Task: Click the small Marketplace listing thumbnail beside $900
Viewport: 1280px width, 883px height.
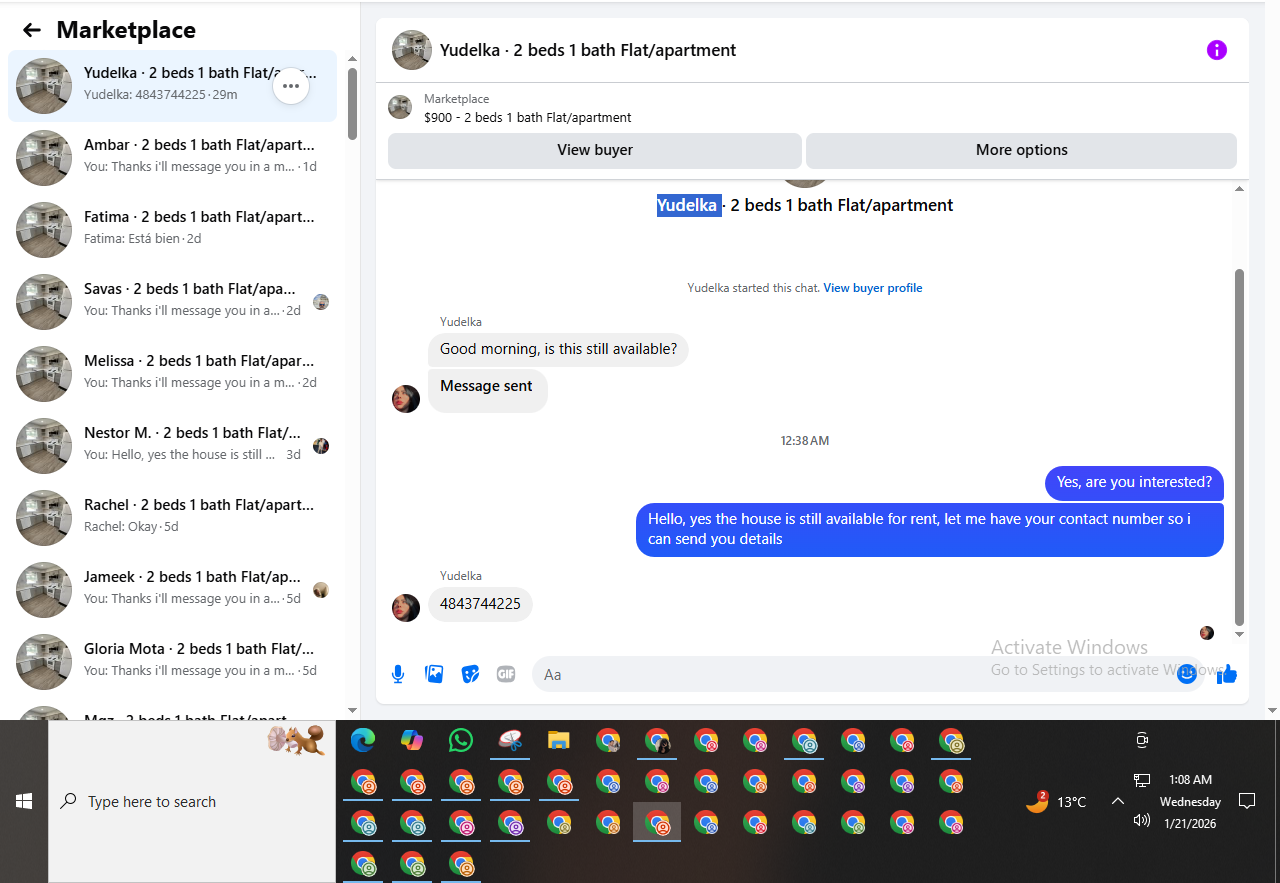Action: point(400,107)
